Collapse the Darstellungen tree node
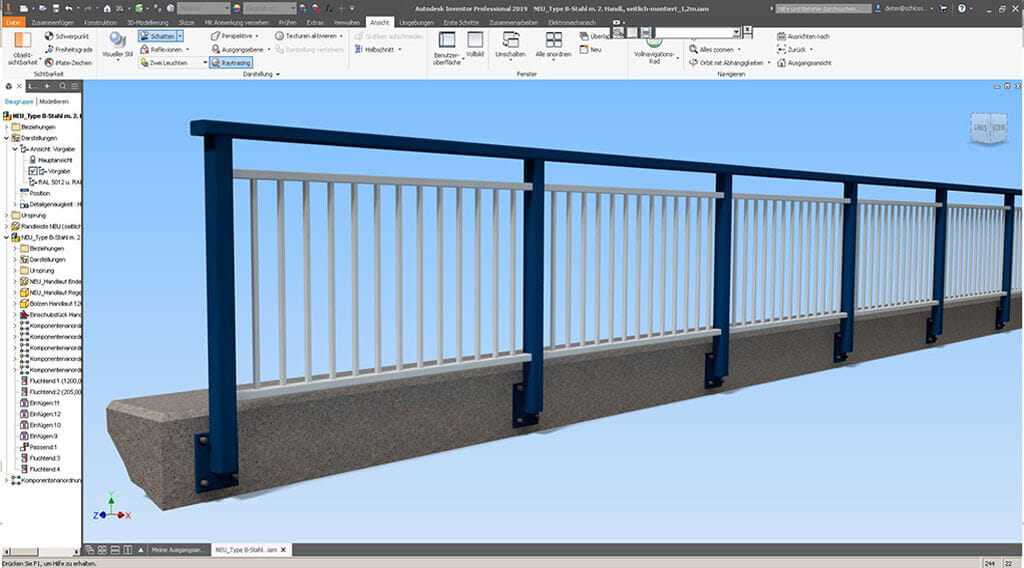This screenshot has height=568, width=1024. tap(7, 138)
